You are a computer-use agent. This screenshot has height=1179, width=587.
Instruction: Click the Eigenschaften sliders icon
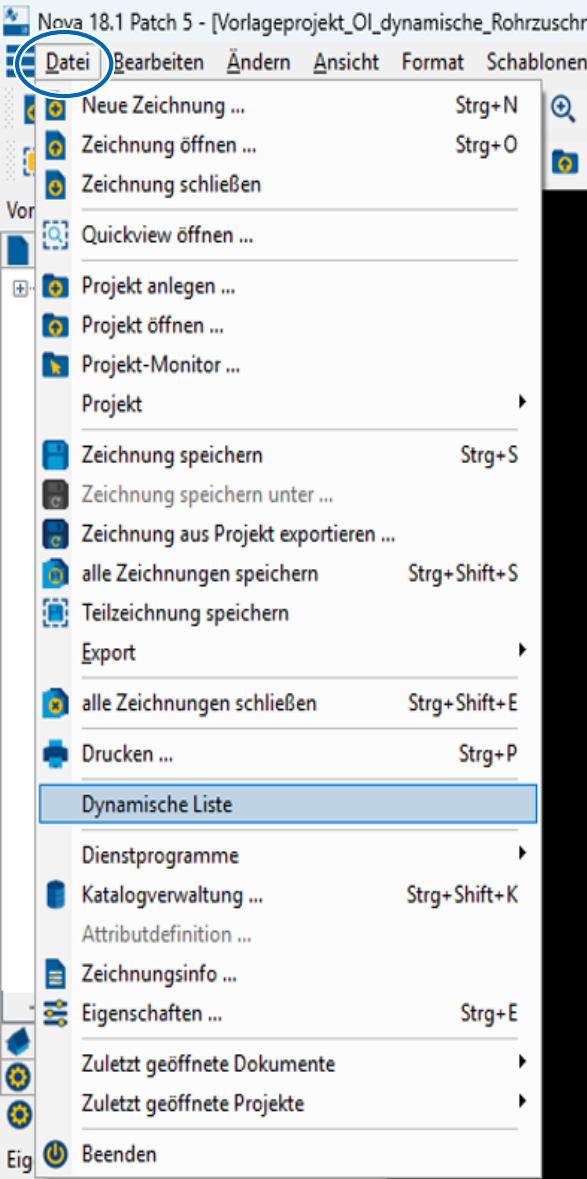56,1013
